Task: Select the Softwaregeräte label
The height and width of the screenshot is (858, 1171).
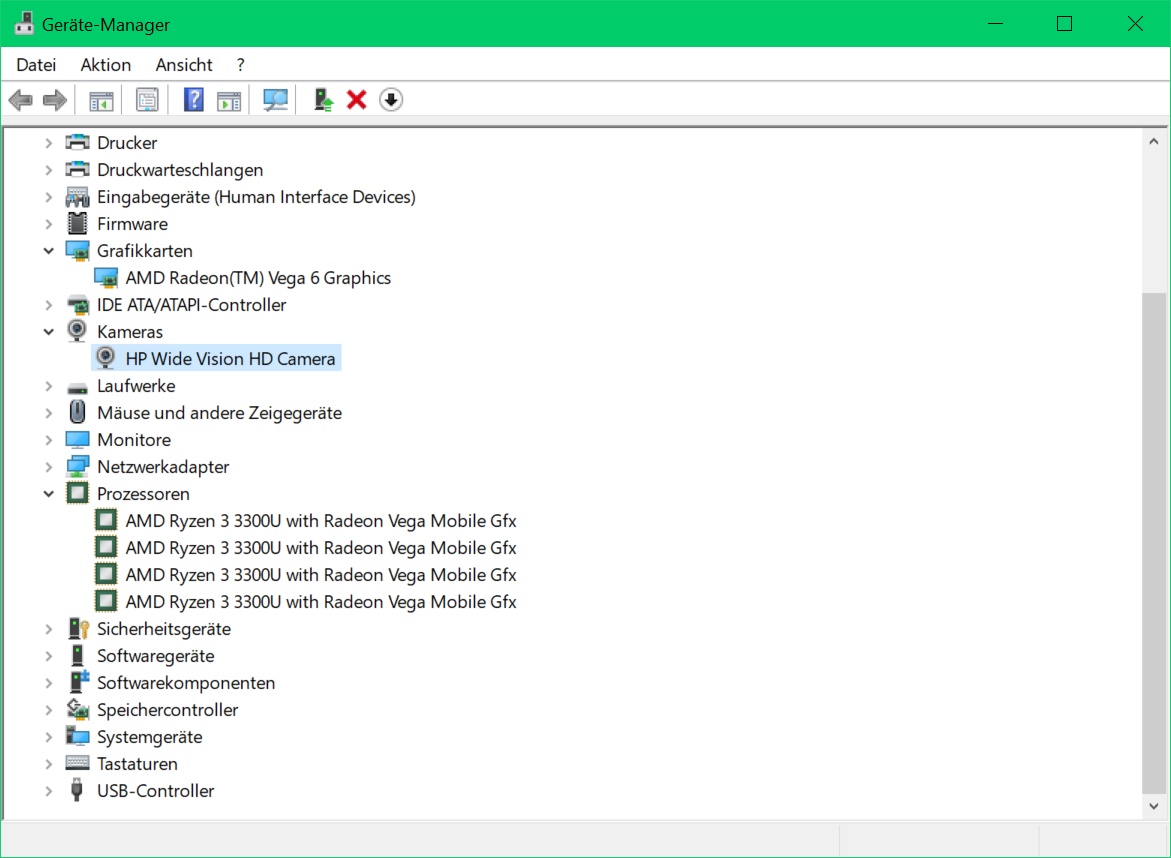Action: click(x=155, y=656)
